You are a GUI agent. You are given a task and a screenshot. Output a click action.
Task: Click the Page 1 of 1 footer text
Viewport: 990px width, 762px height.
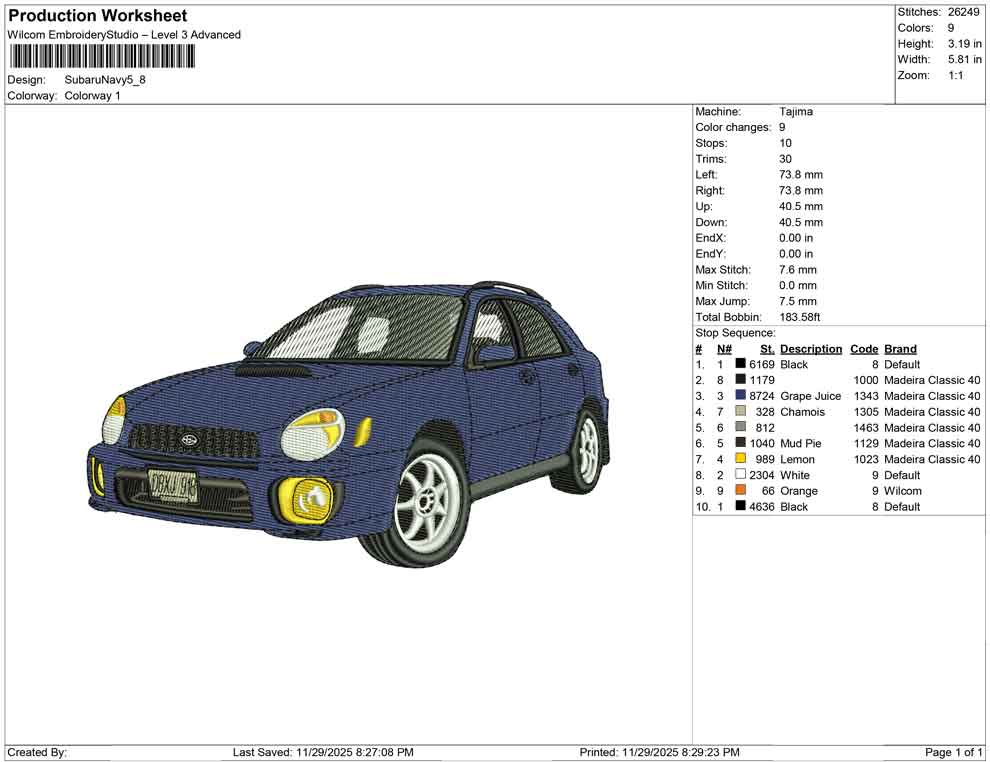[954, 752]
